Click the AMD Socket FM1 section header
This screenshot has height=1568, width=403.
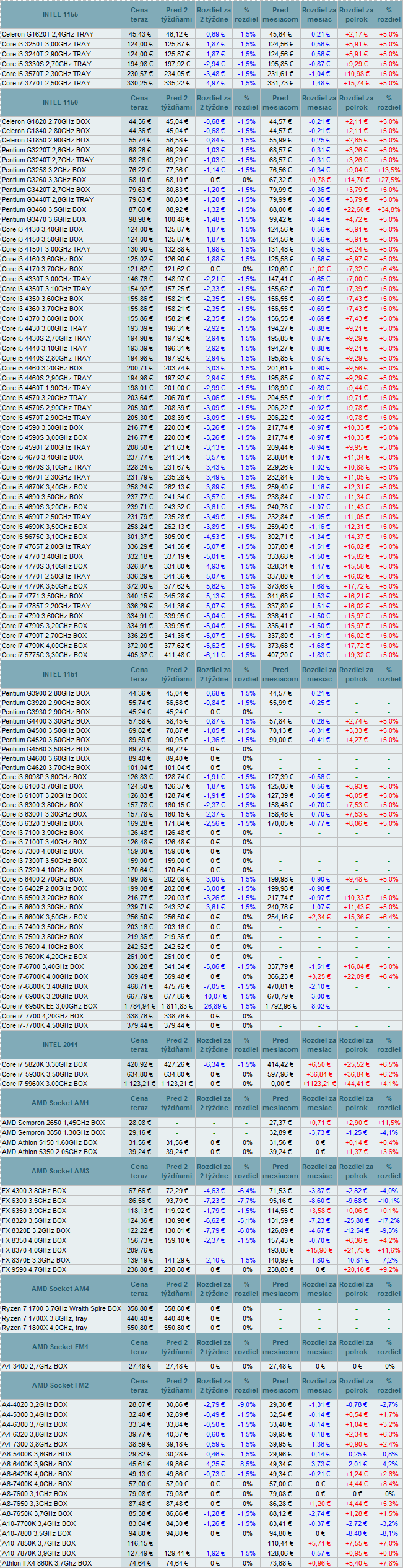click(61, 1347)
